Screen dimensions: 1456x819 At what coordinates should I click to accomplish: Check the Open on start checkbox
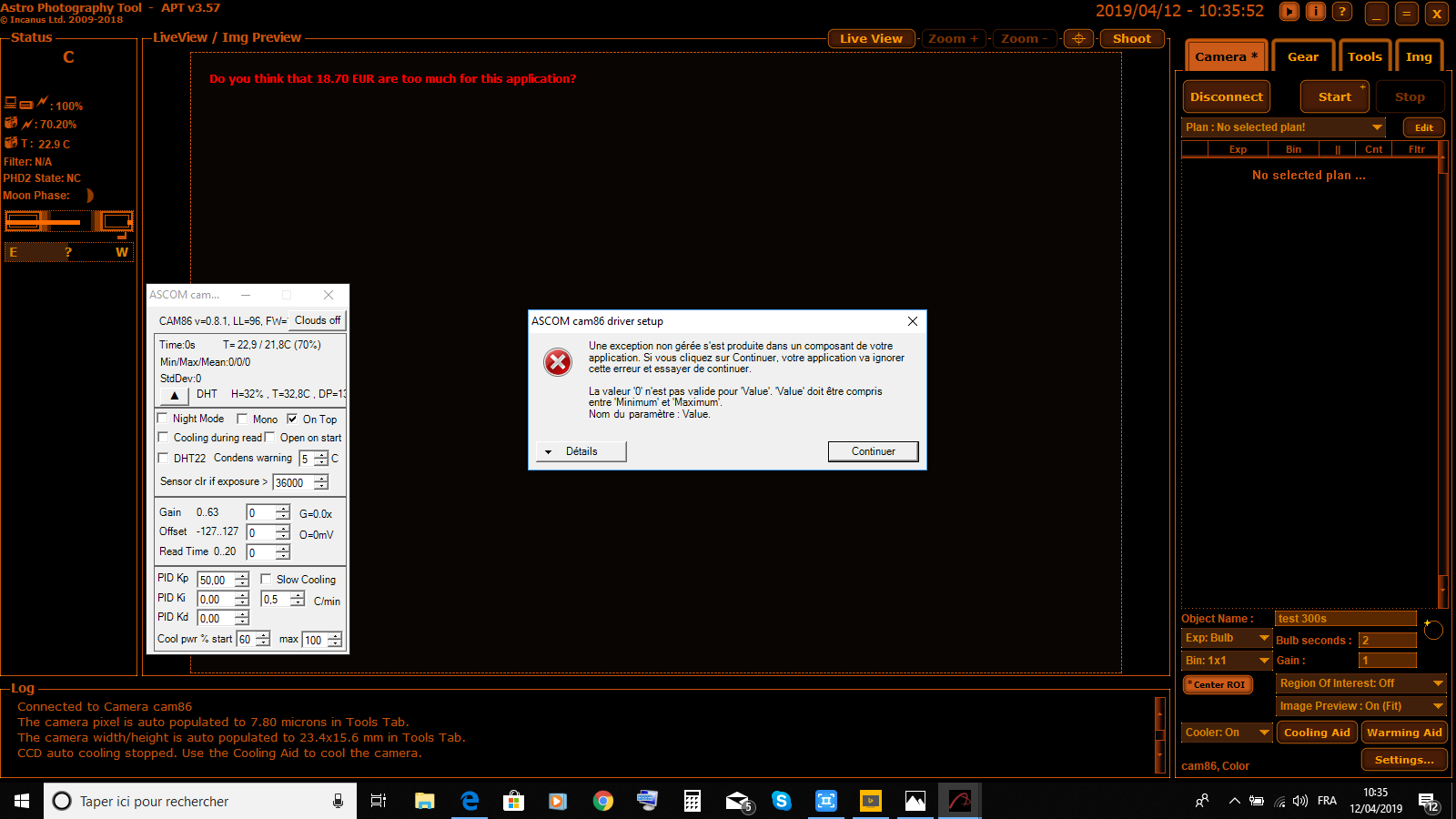click(x=269, y=438)
